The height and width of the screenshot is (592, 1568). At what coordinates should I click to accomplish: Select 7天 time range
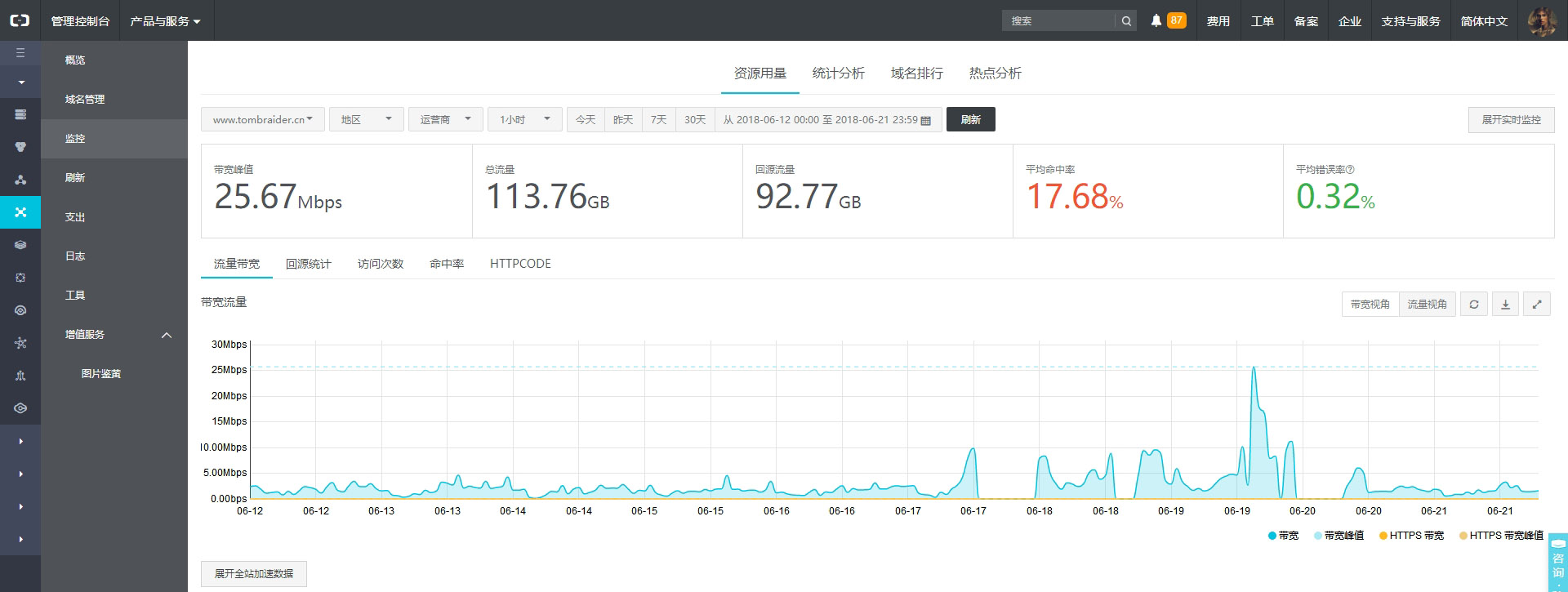(x=658, y=119)
